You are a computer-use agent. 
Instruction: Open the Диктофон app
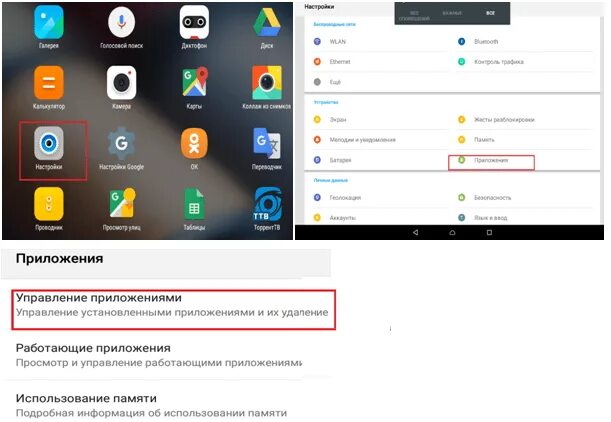coord(194,23)
